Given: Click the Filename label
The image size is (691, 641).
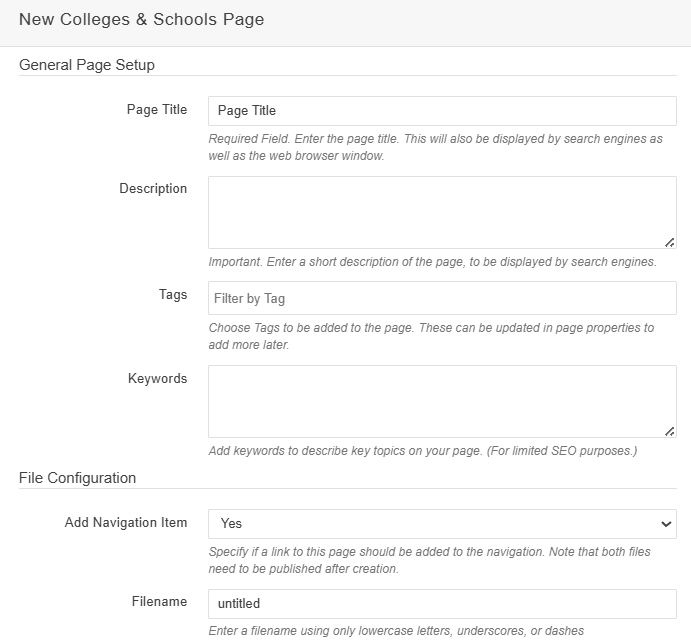Looking at the screenshot, I should coord(159,602).
